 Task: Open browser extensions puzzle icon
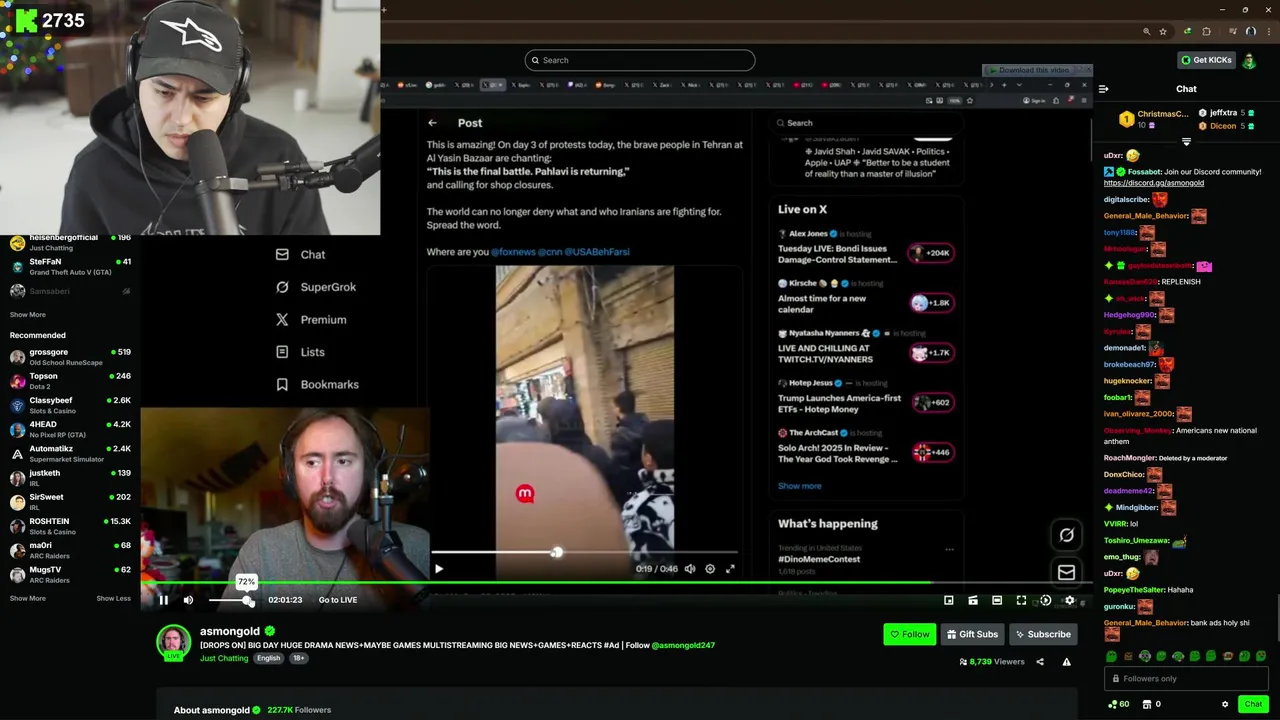(1206, 32)
